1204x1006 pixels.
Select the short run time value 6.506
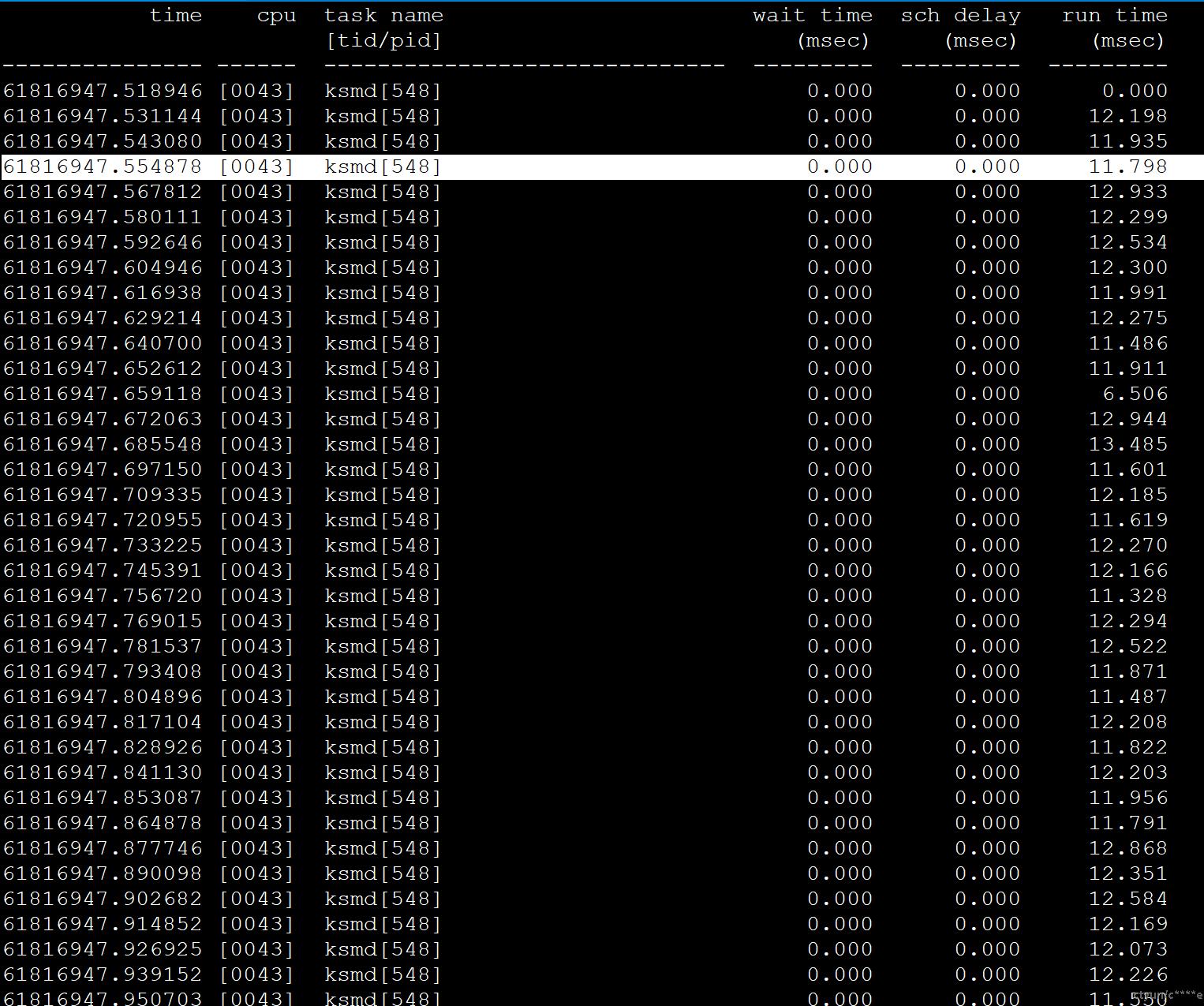pyautogui.click(x=1135, y=394)
